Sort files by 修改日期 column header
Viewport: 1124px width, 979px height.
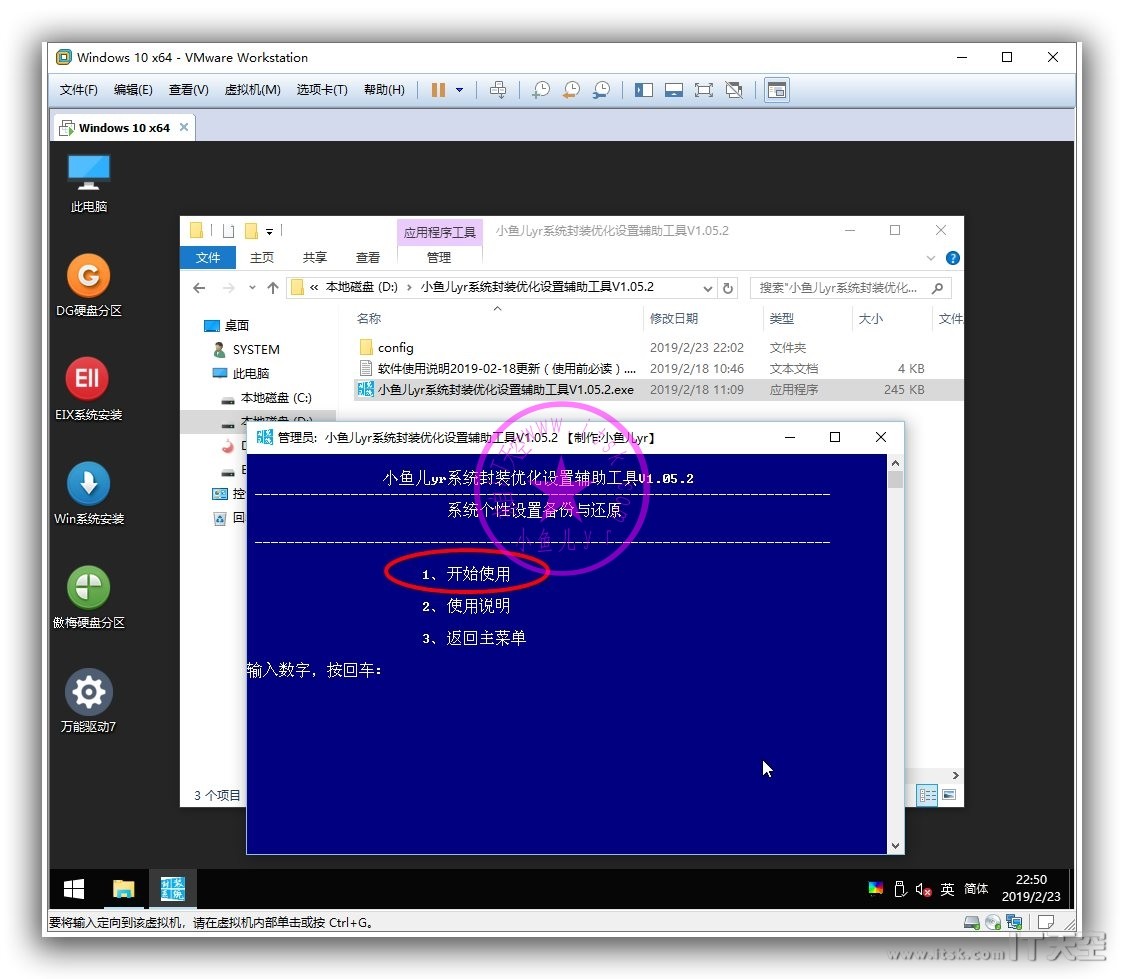(x=702, y=318)
